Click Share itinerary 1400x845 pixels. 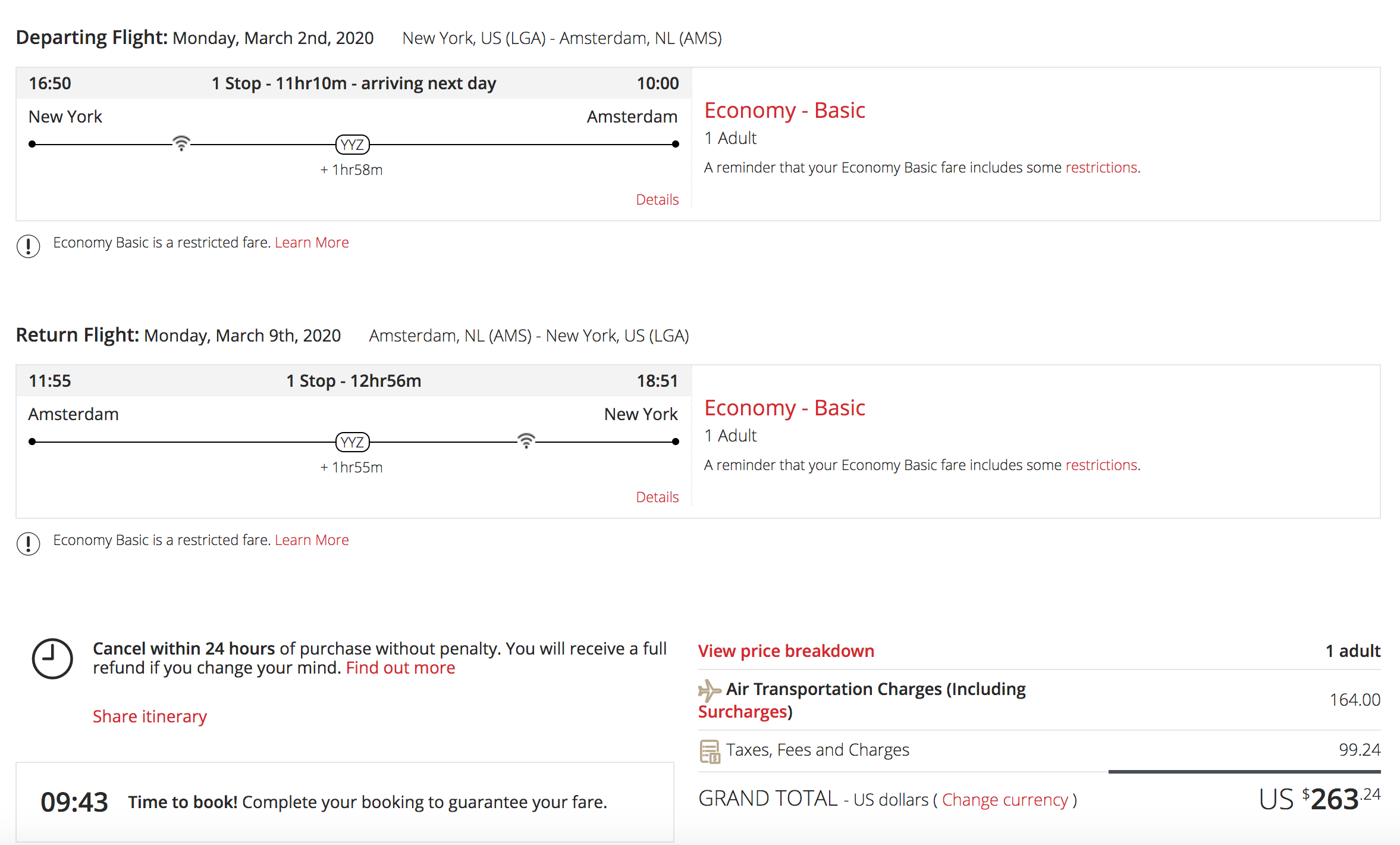pos(150,716)
